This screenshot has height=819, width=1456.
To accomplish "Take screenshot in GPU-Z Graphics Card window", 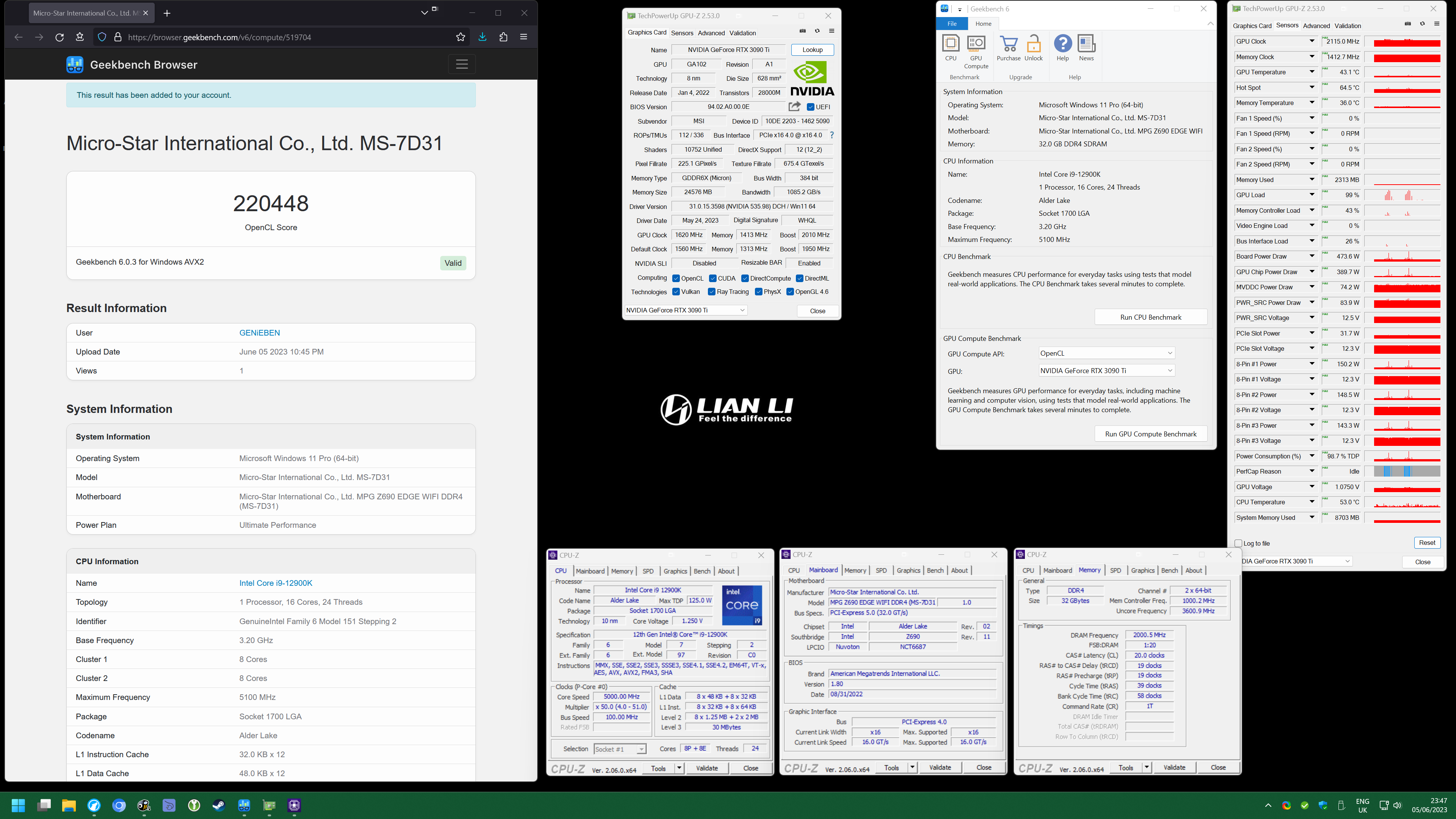I will pyautogui.click(x=803, y=31).
